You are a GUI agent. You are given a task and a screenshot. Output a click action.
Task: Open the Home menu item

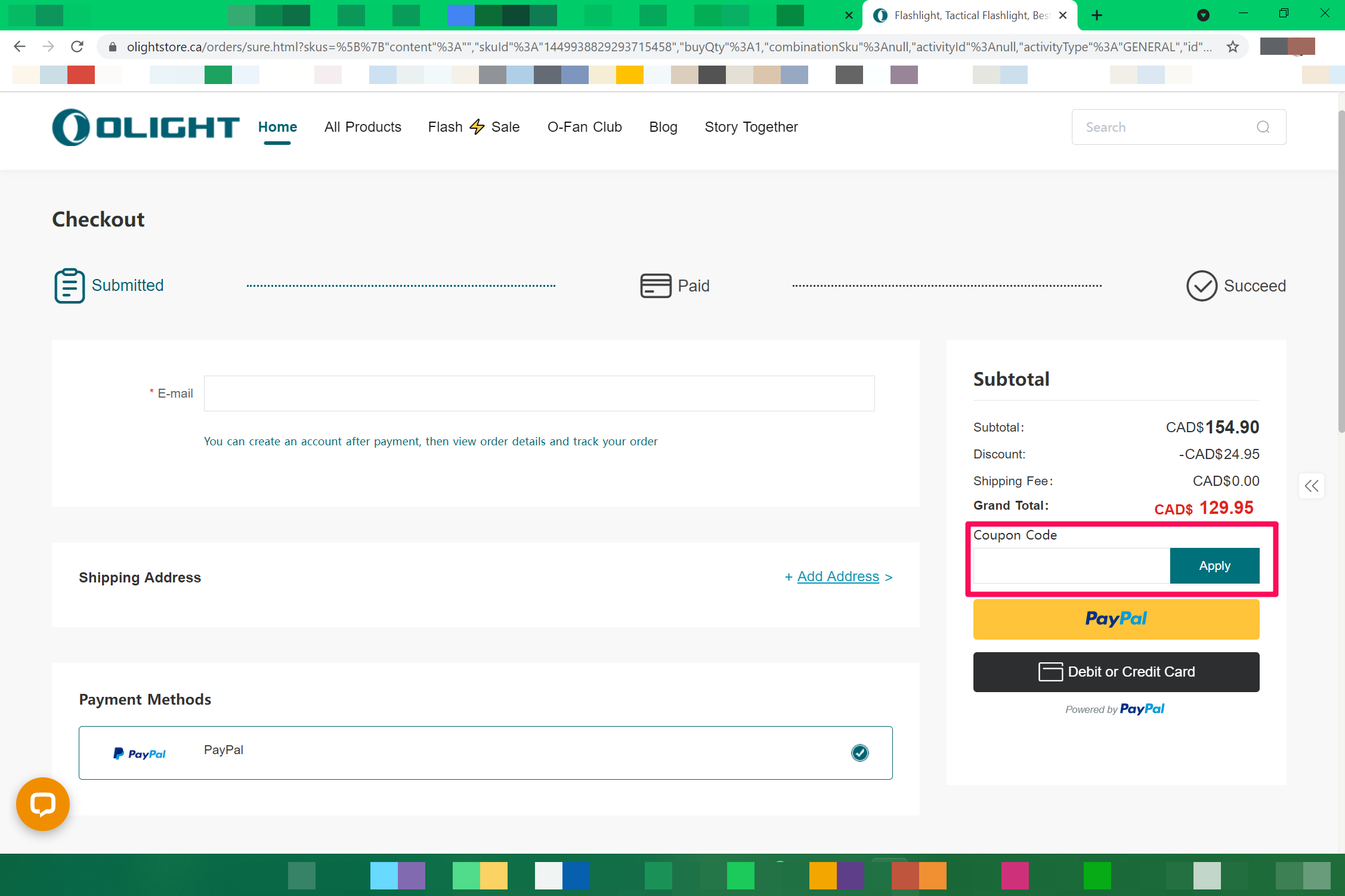pos(277,127)
